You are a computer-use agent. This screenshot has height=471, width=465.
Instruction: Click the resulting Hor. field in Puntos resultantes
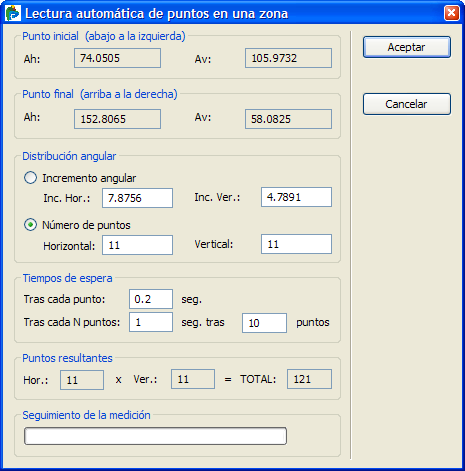(82, 380)
